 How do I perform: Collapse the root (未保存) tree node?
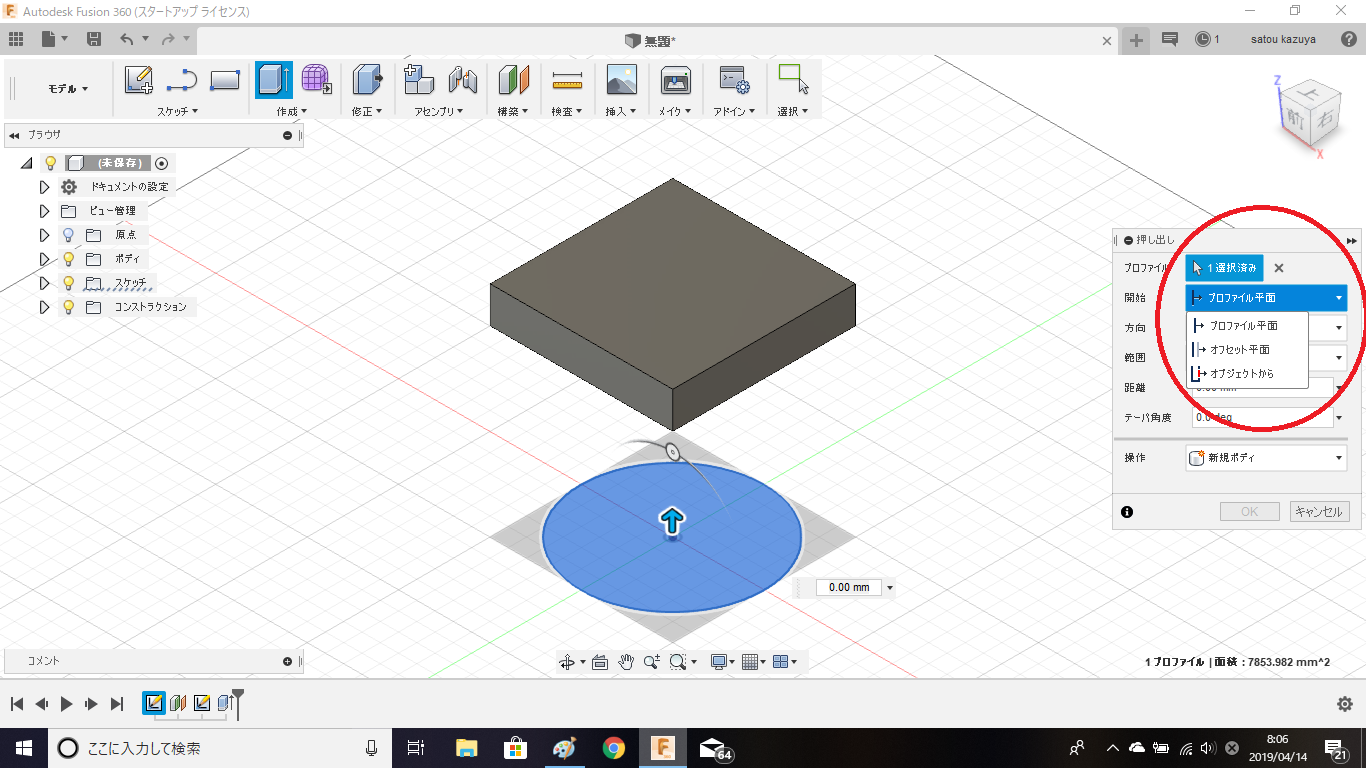(x=26, y=163)
